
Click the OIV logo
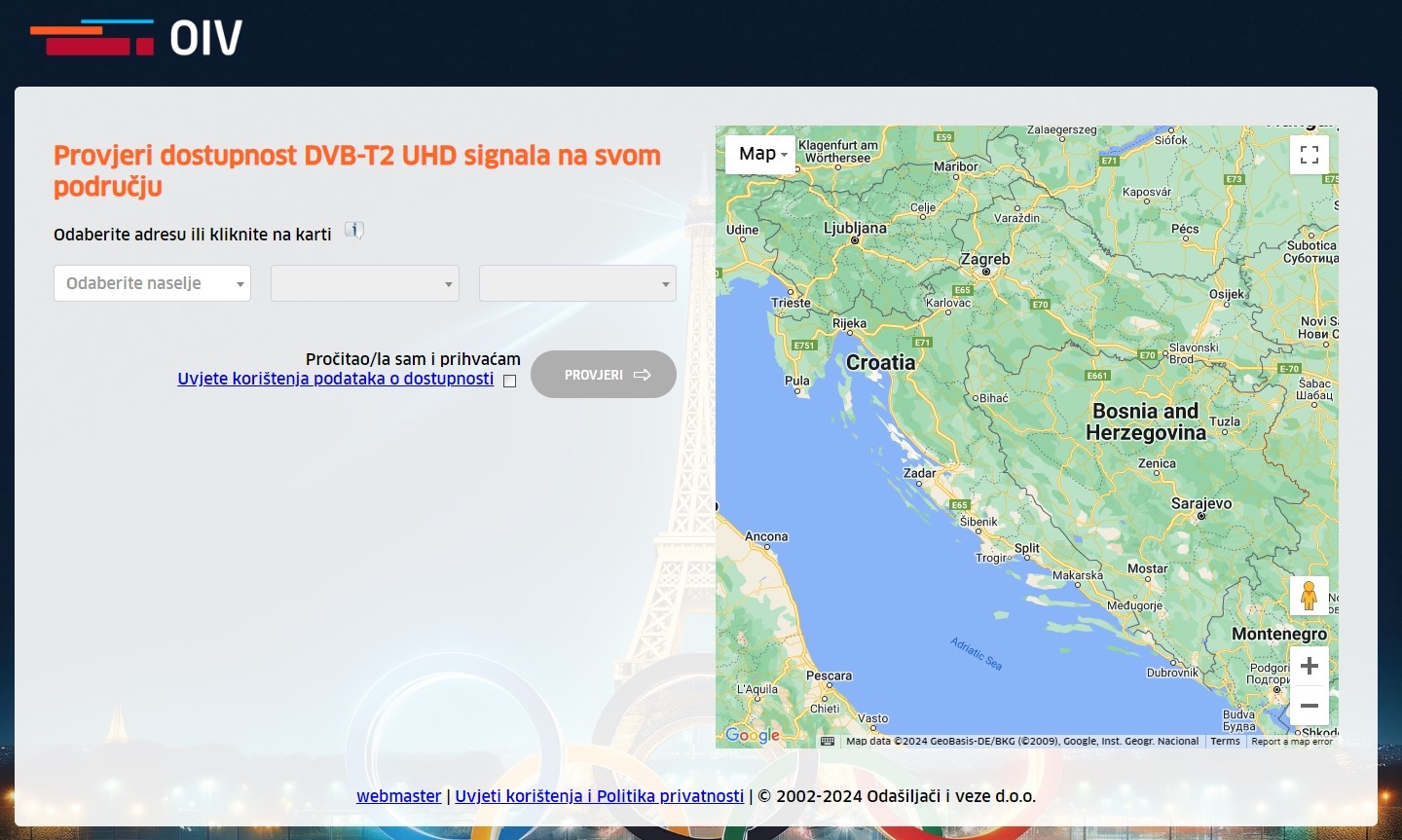click(136, 37)
